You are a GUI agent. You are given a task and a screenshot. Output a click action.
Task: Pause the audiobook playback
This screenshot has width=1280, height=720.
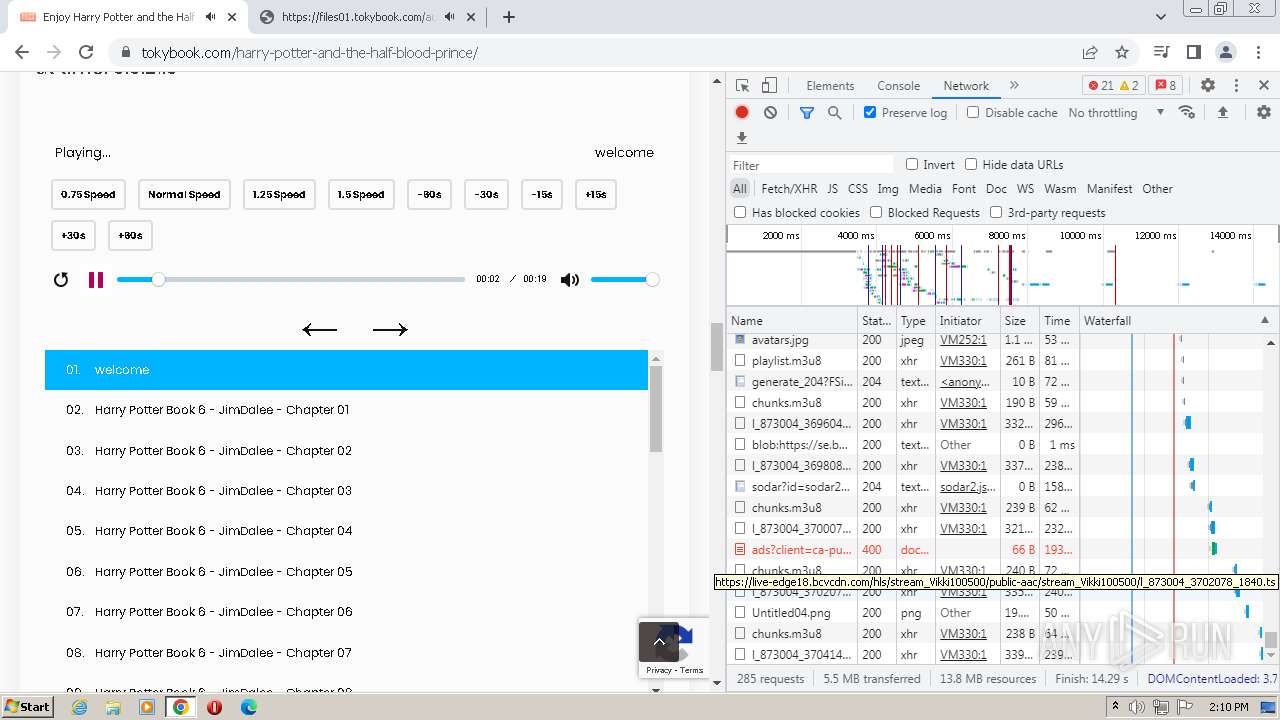tap(96, 280)
